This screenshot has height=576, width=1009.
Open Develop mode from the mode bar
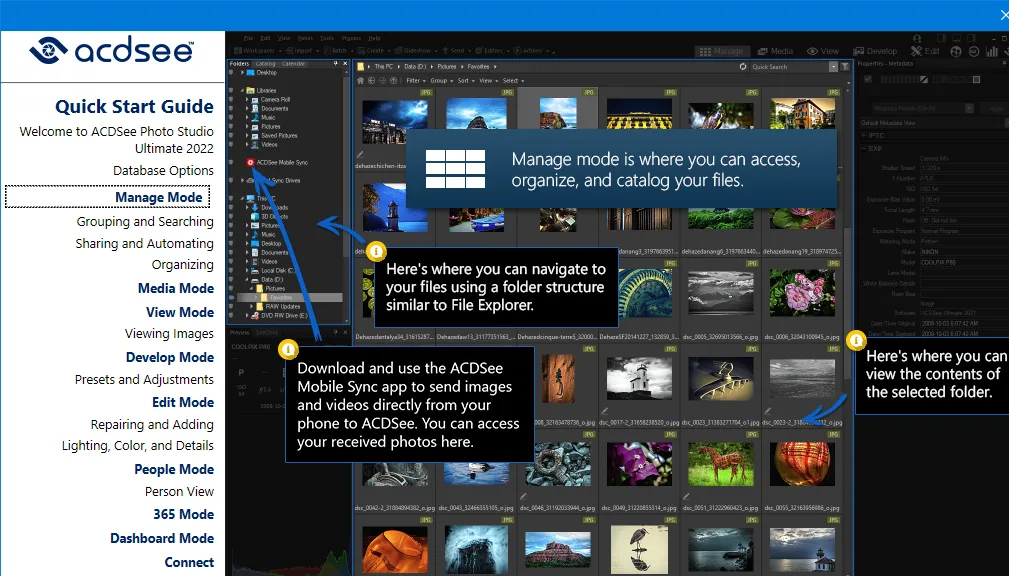click(875, 51)
